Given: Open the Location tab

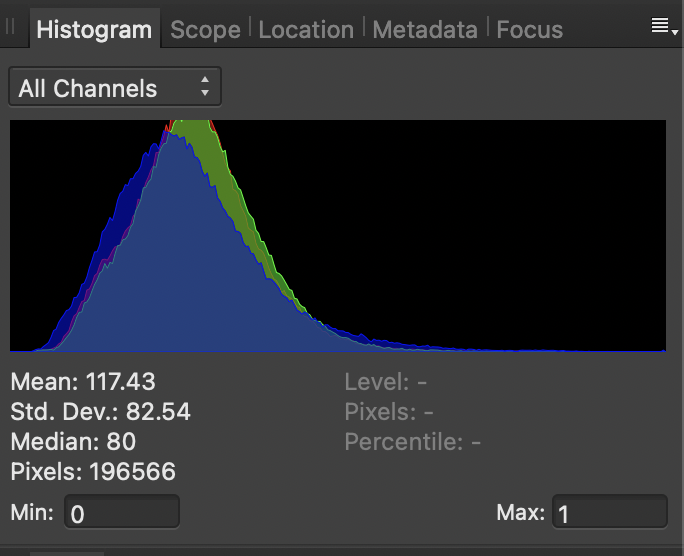Looking at the screenshot, I should (306, 30).
